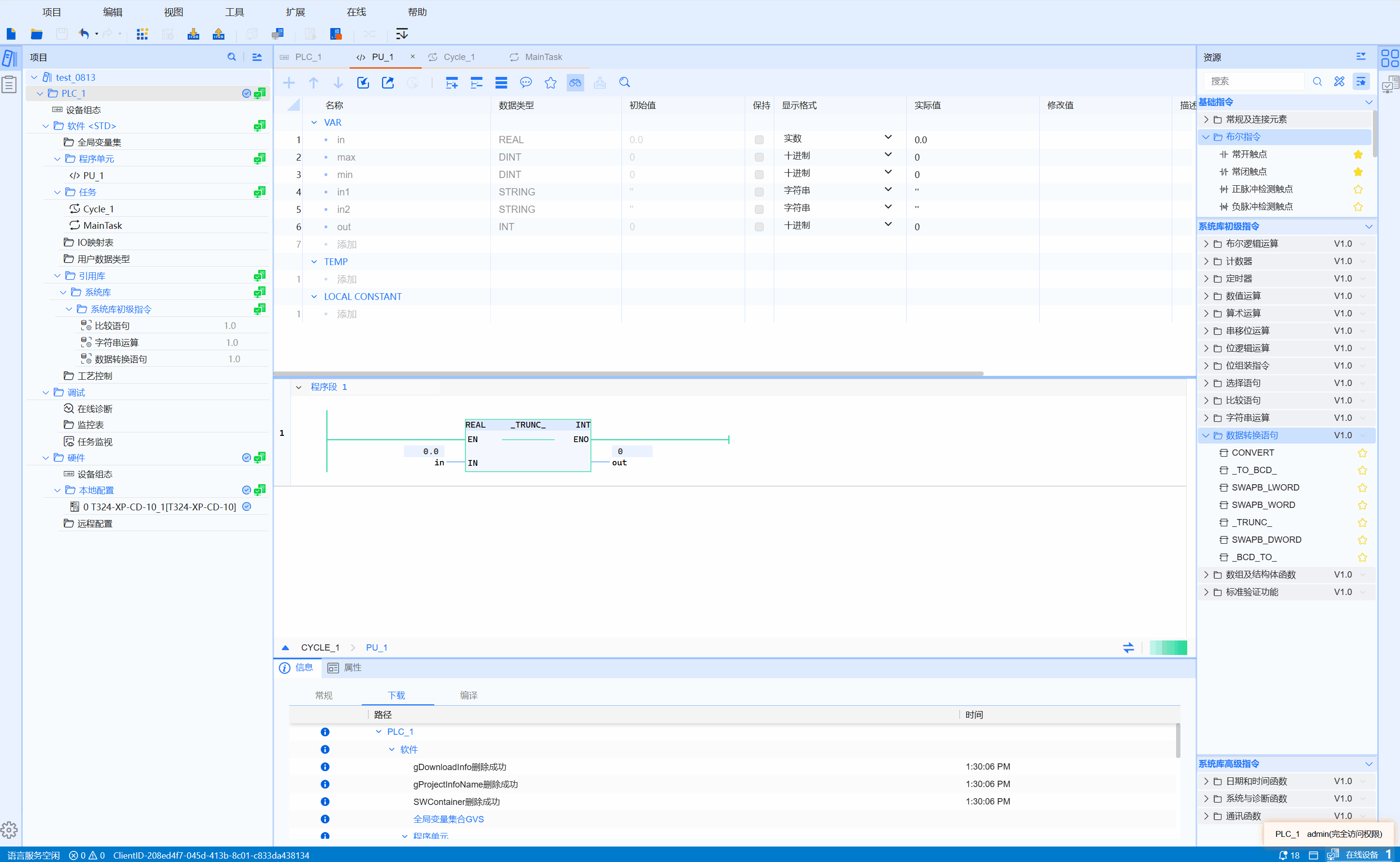The height and width of the screenshot is (862, 1400).
Task: Switch to the Cycle_1 tab
Action: pos(458,57)
